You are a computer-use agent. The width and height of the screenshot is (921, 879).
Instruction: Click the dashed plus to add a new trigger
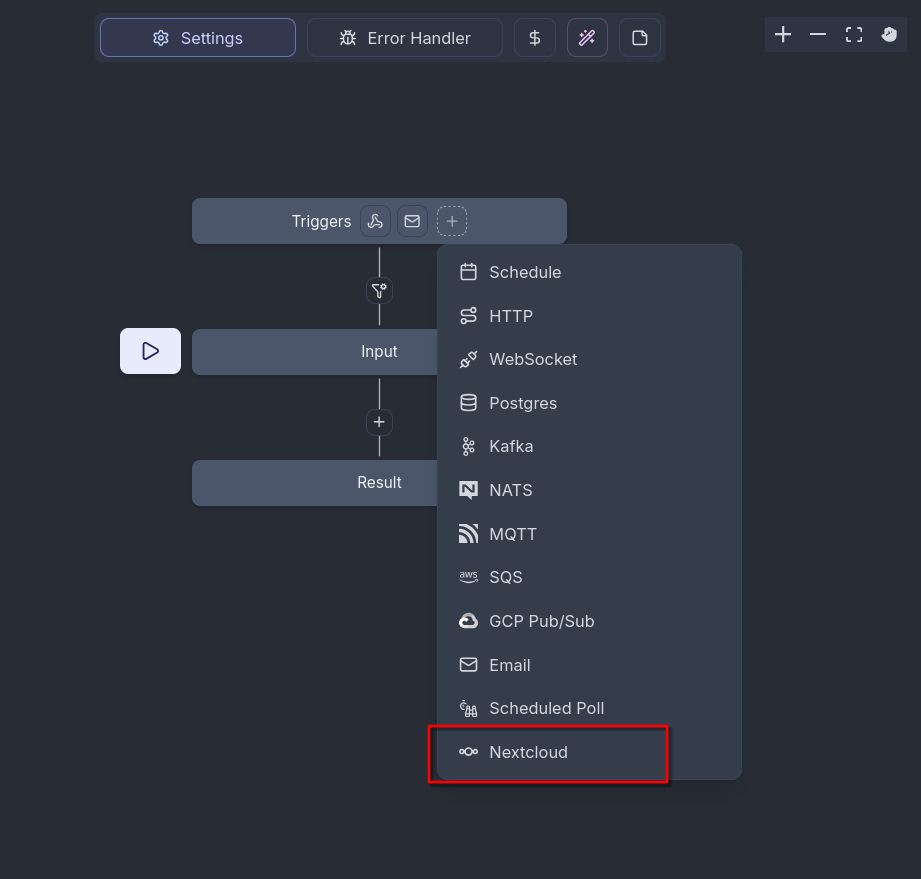coord(452,220)
